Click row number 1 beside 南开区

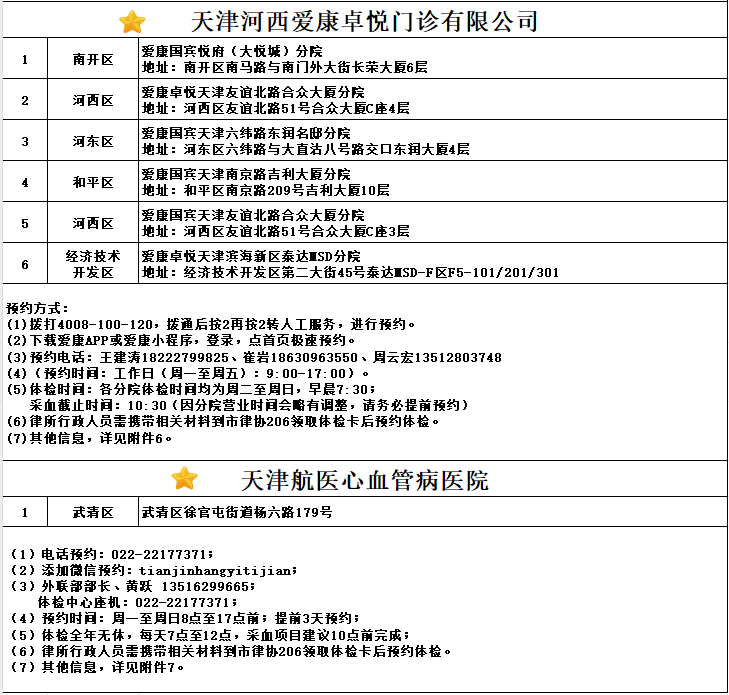click(25, 59)
